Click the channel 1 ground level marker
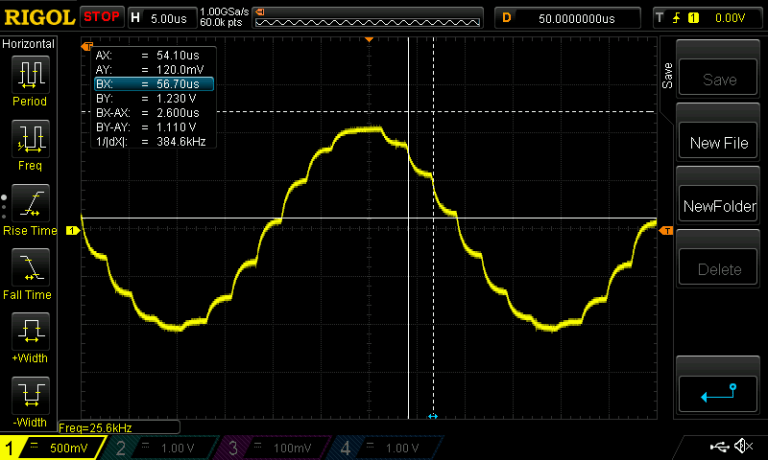The height and width of the screenshot is (460, 768). pyautogui.click(x=72, y=230)
